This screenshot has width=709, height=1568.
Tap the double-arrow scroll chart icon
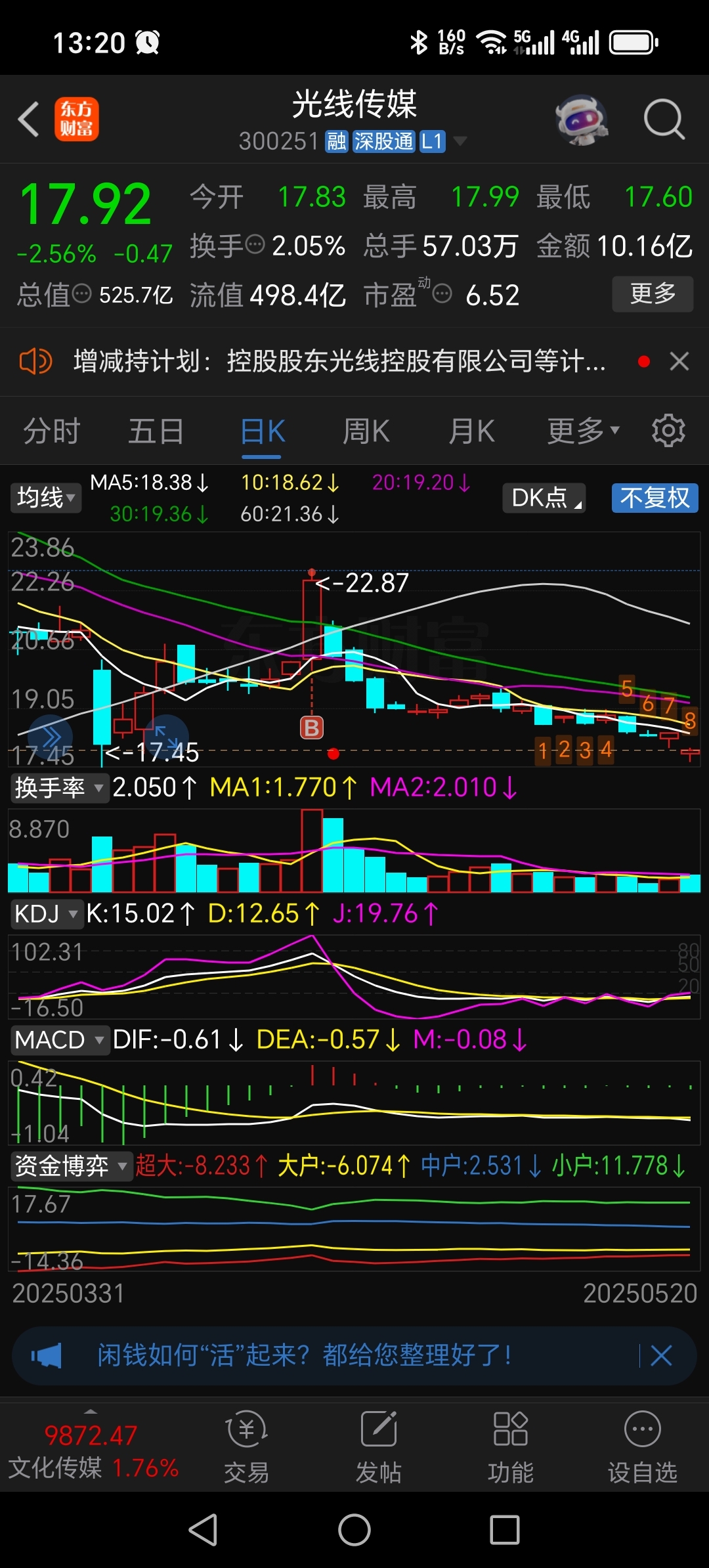[x=51, y=737]
